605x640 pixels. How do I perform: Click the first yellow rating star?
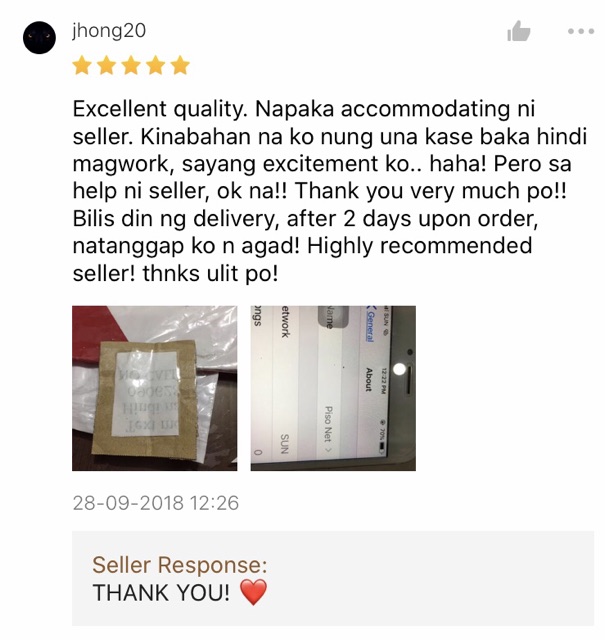point(82,65)
